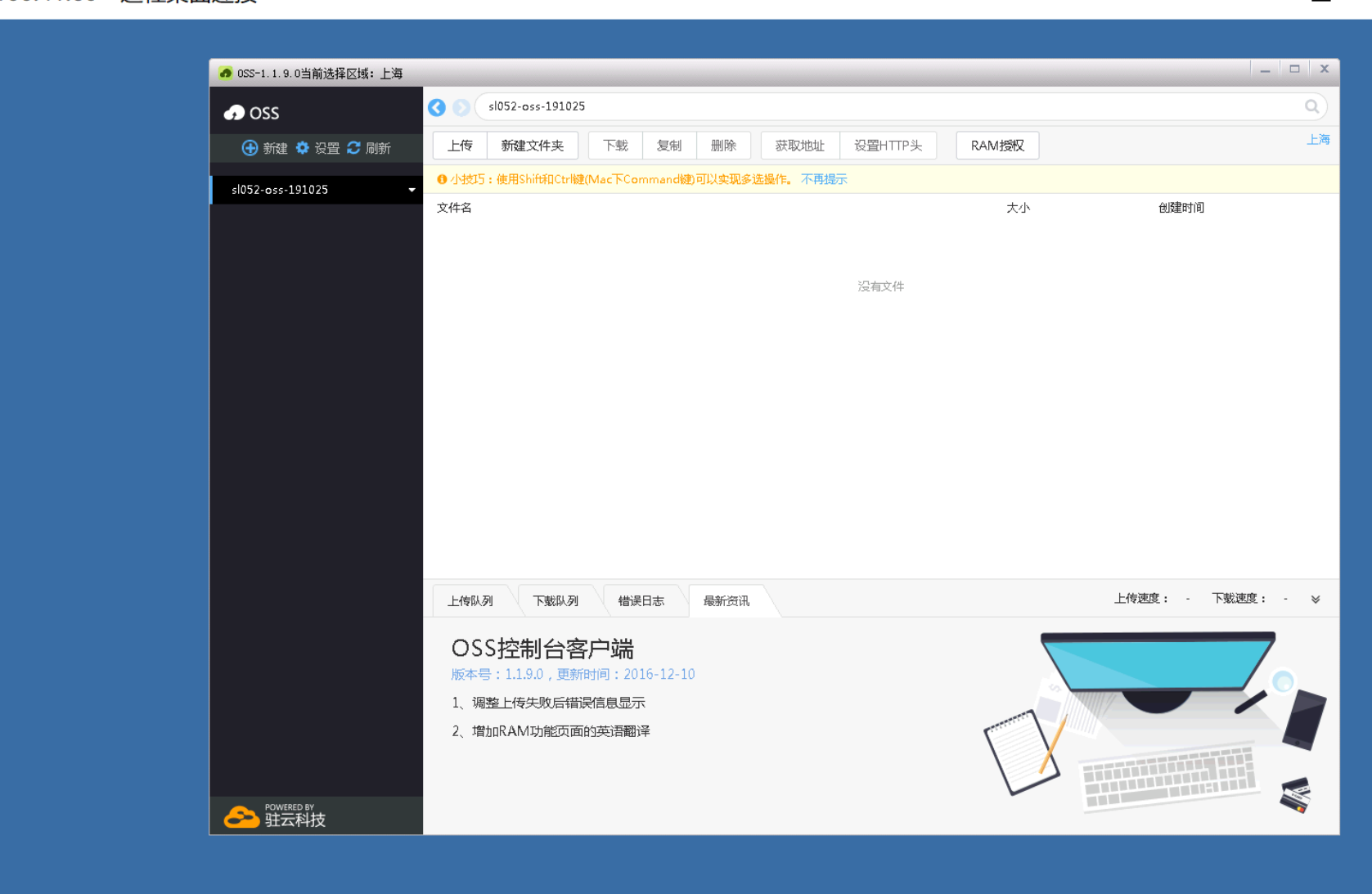Click the 驻云科技 logo at bottom

coord(275,815)
